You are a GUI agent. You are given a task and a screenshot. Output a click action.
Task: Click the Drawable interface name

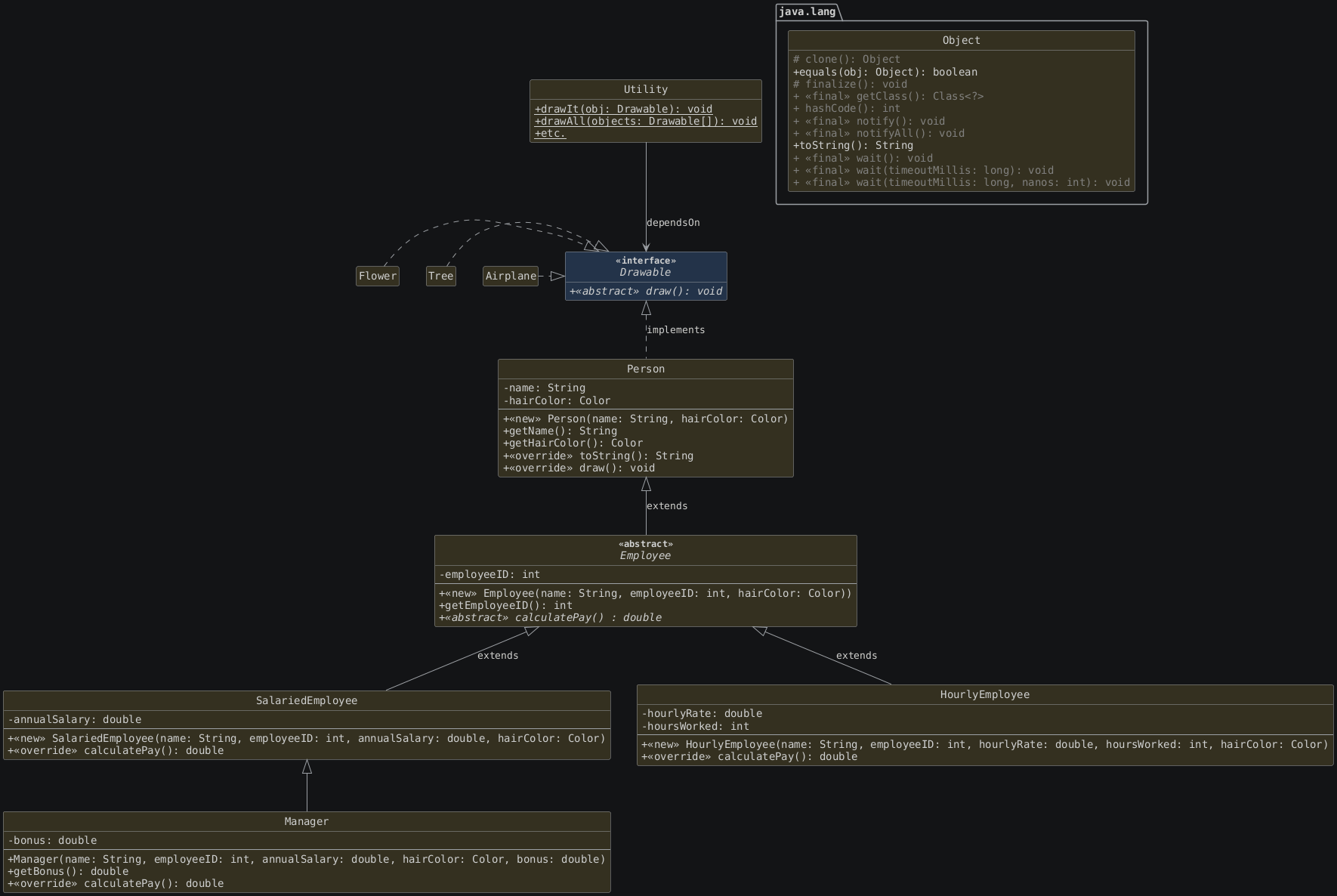pyautogui.click(x=645, y=272)
